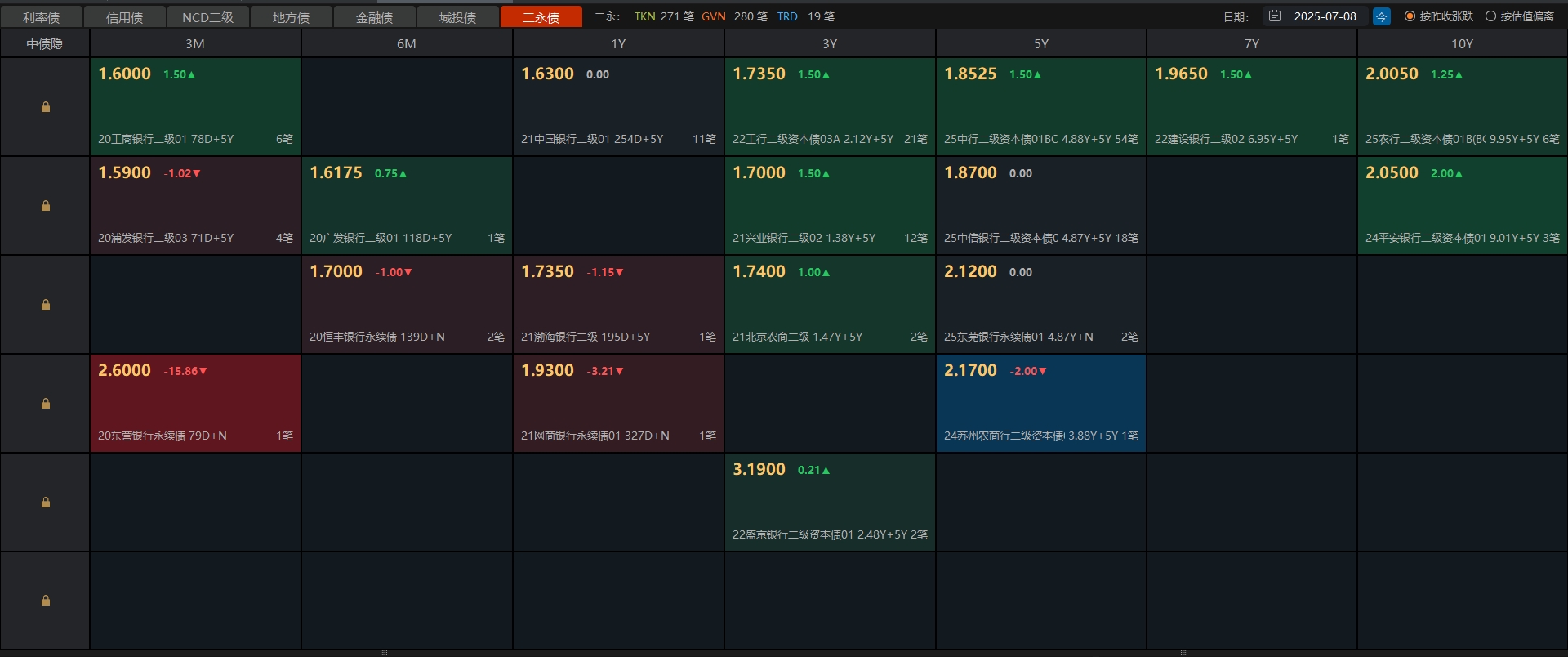1568x657 pixels.
Task: Open the red 20东营银行永续债 79D+N card
Action: pos(195,404)
